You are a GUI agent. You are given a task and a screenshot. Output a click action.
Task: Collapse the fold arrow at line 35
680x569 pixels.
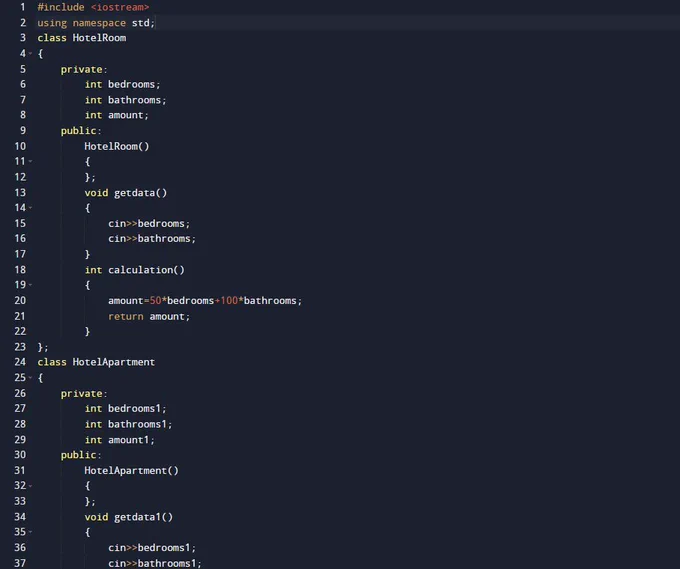[x=30, y=532]
